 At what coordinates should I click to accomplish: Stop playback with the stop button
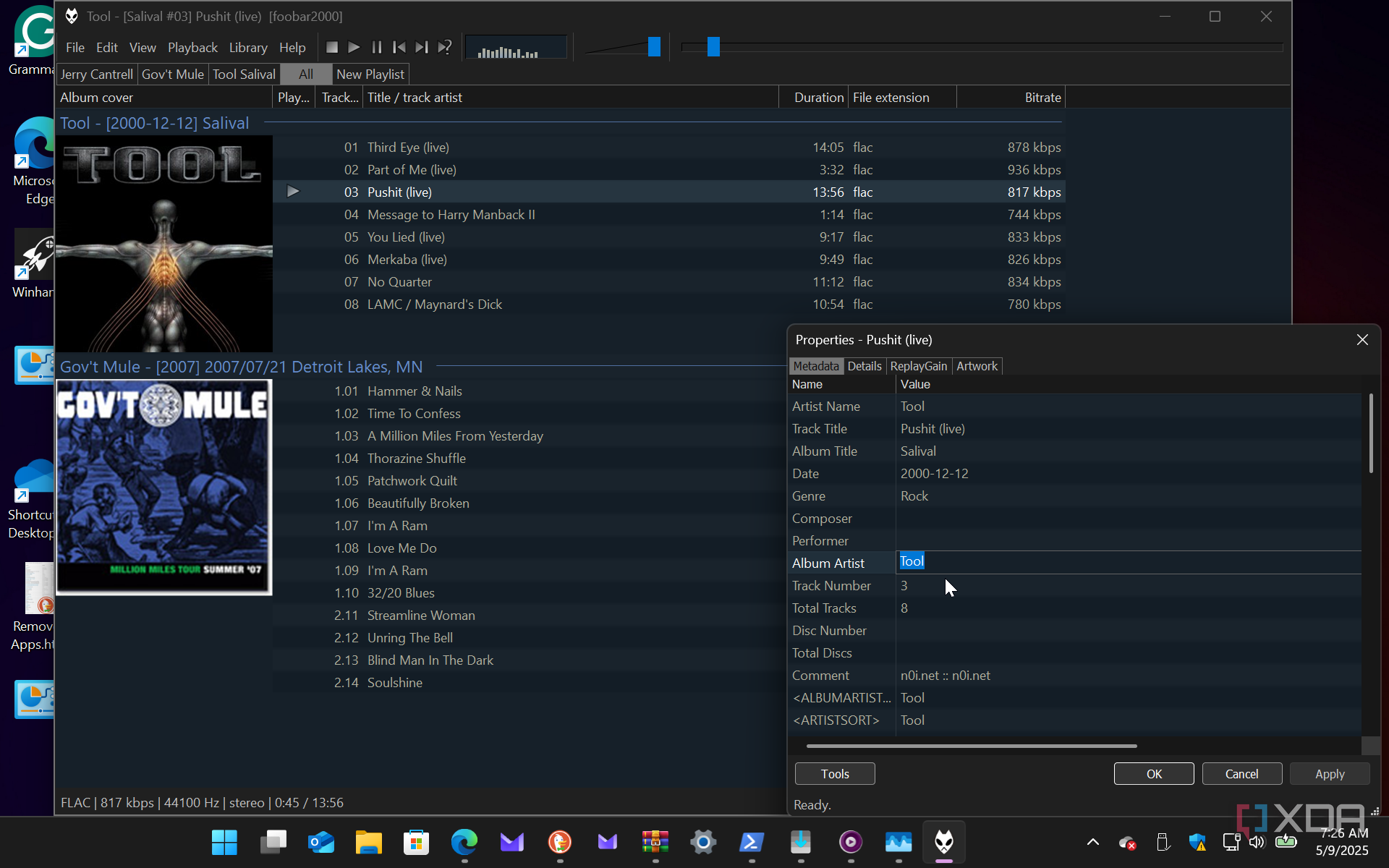[332, 47]
